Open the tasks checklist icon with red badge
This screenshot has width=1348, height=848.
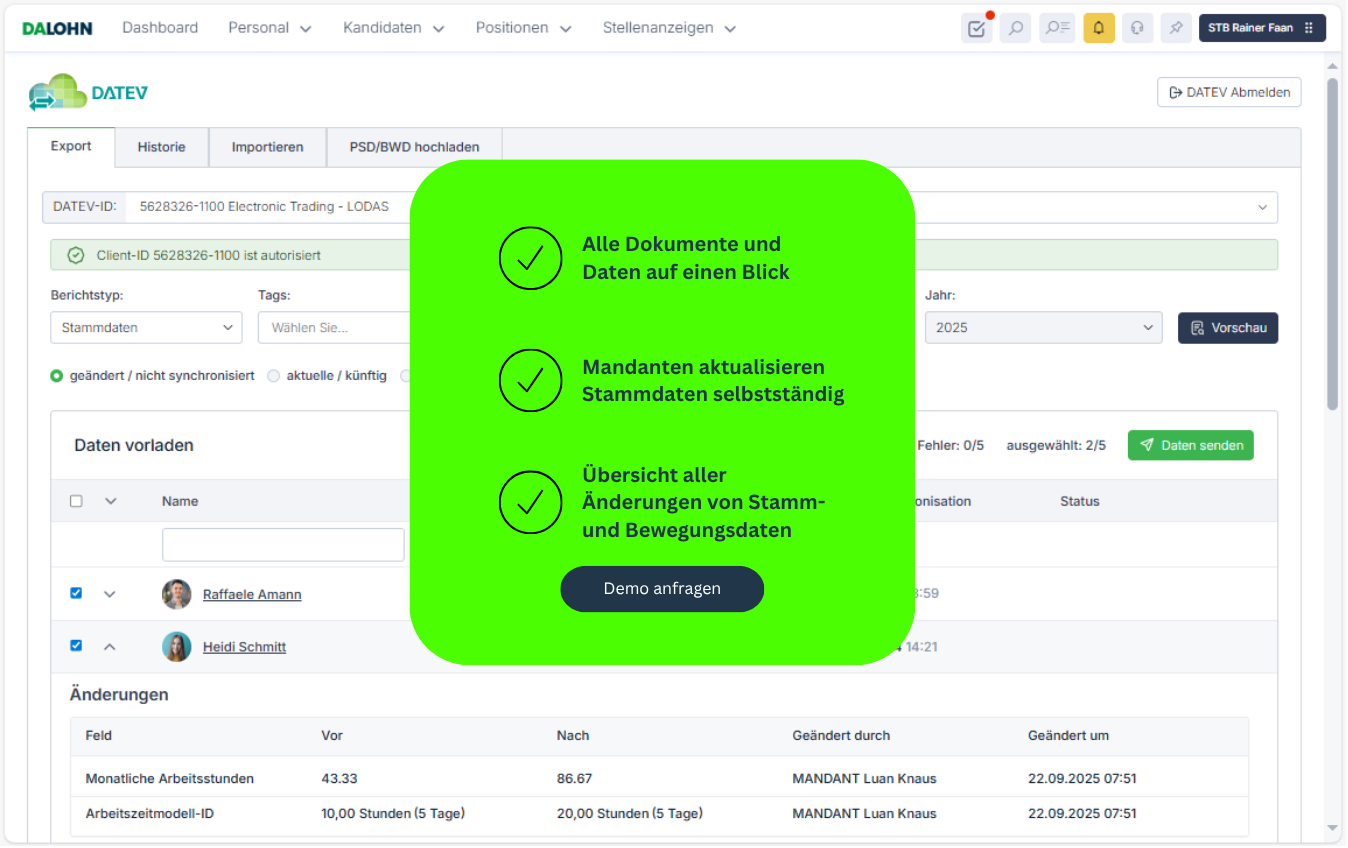tap(976, 28)
